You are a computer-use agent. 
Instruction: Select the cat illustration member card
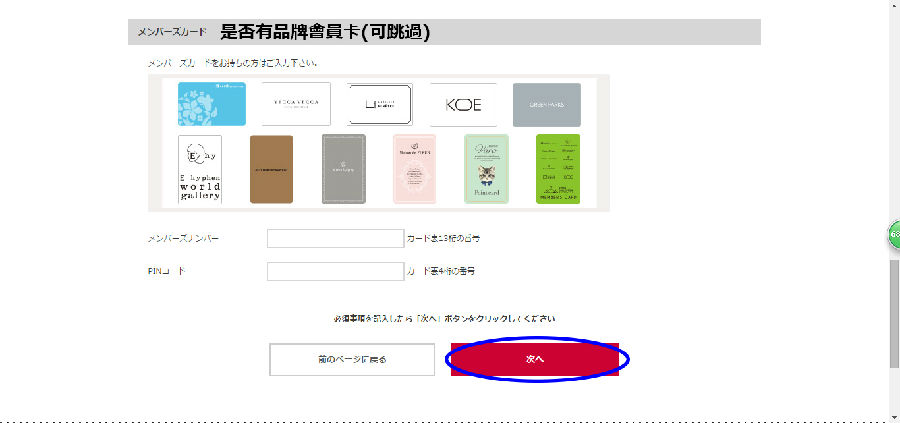click(486, 169)
